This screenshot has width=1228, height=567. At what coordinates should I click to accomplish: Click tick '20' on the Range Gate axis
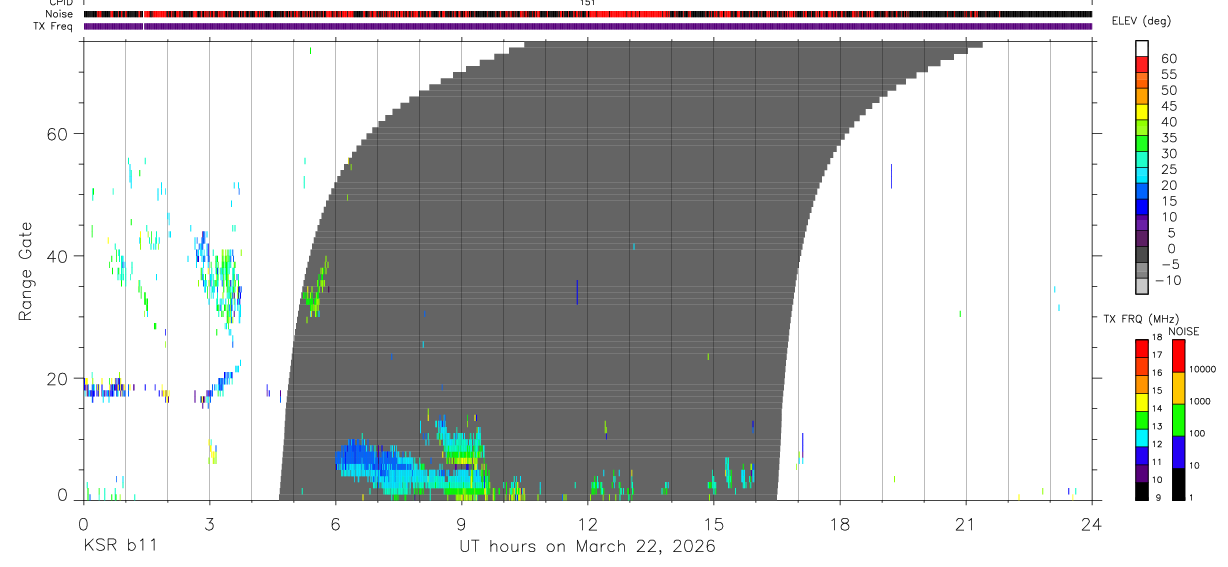click(x=57, y=378)
